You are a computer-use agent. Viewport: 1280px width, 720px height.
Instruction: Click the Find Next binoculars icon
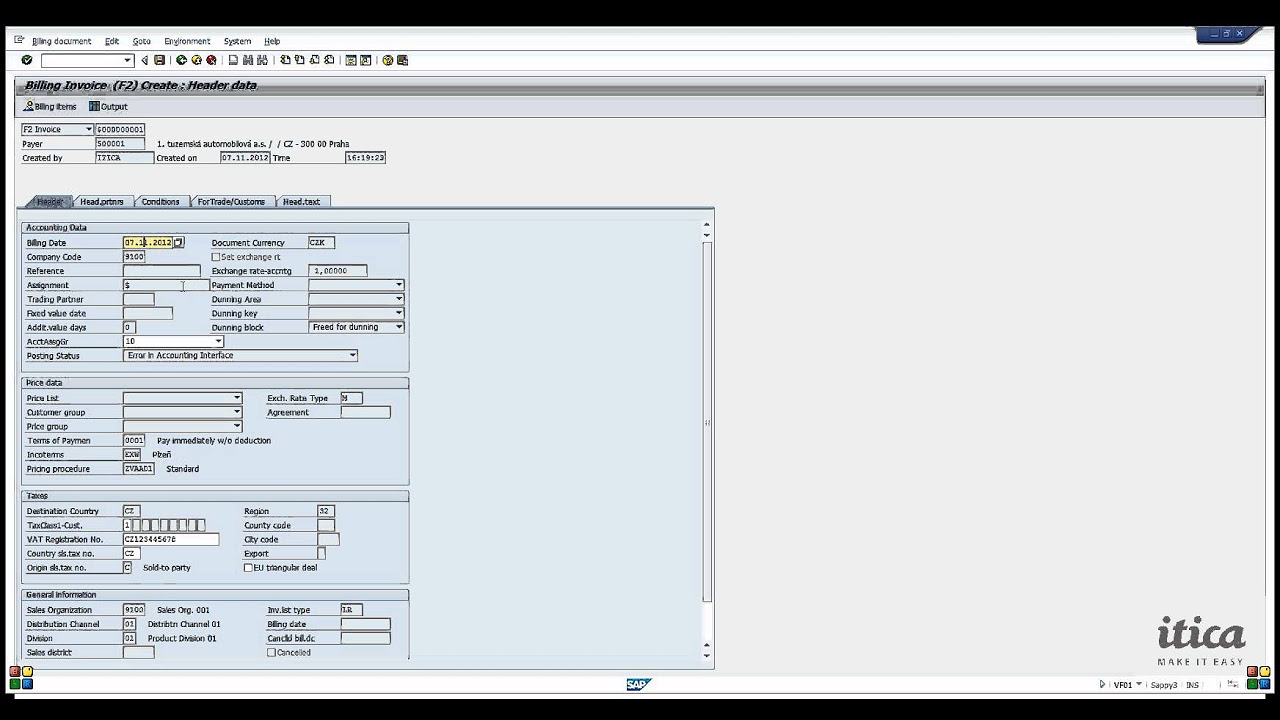(263, 60)
